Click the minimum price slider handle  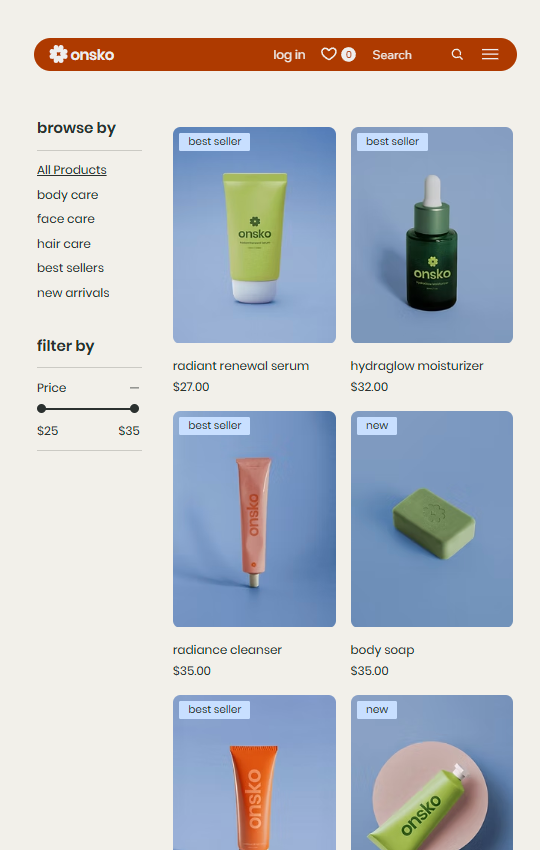click(42, 409)
